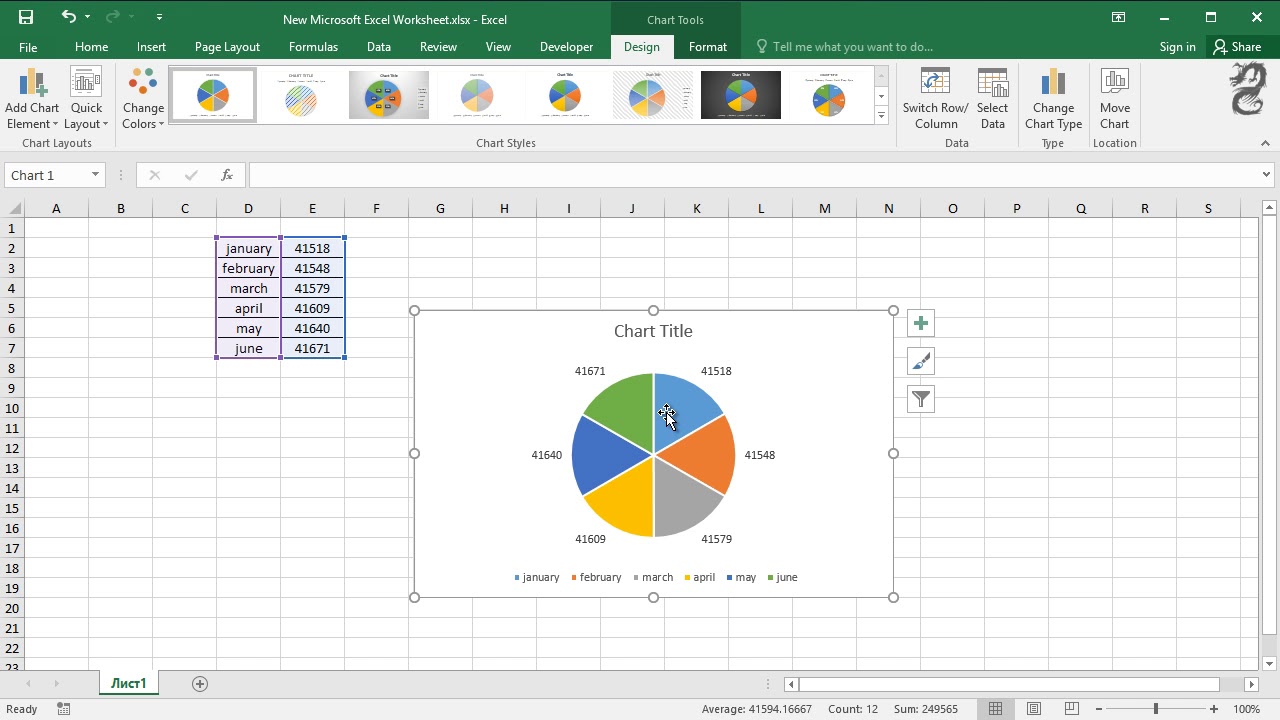Image resolution: width=1280 pixels, height=720 pixels.
Task: Switch to Page Layout view icon
Action: 1033,709
